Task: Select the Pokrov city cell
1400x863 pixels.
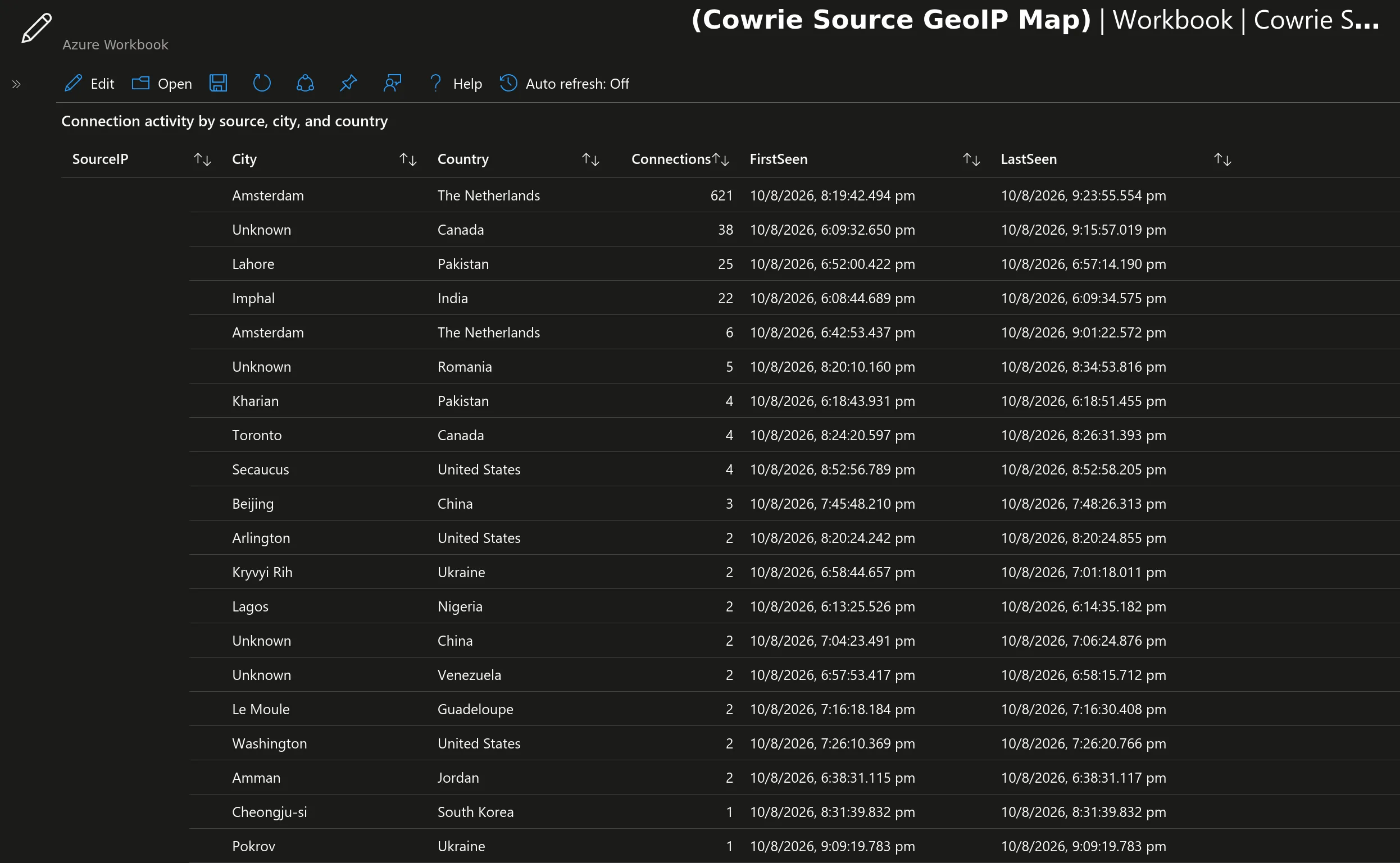Action: pyautogui.click(x=253, y=847)
